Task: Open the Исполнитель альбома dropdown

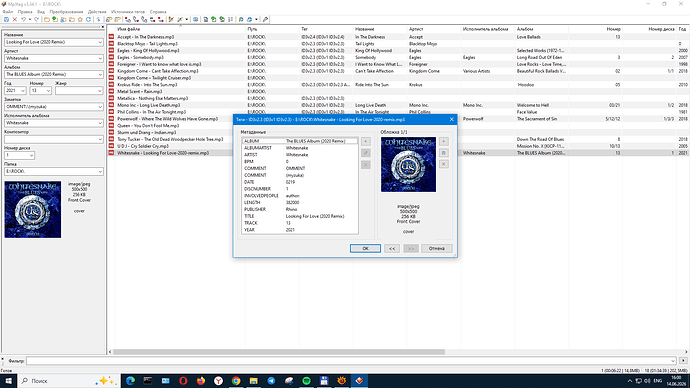Action: [x=100, y=123]
